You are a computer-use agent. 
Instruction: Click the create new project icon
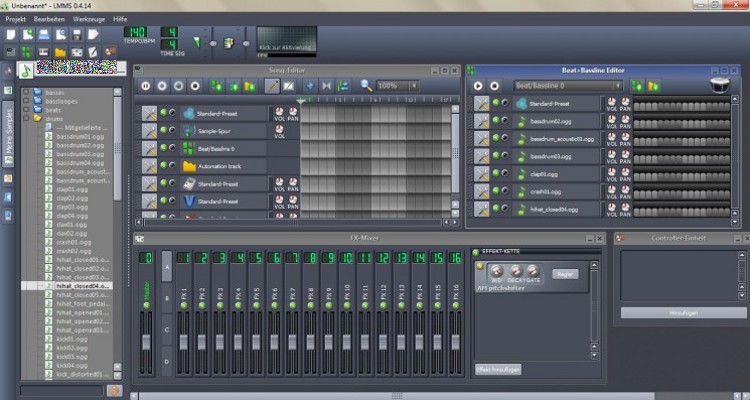click(11, 34)
